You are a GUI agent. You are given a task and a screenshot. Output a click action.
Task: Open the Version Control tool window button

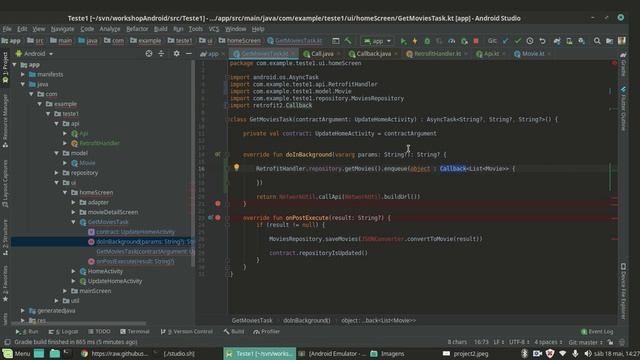tap(187, 331)
